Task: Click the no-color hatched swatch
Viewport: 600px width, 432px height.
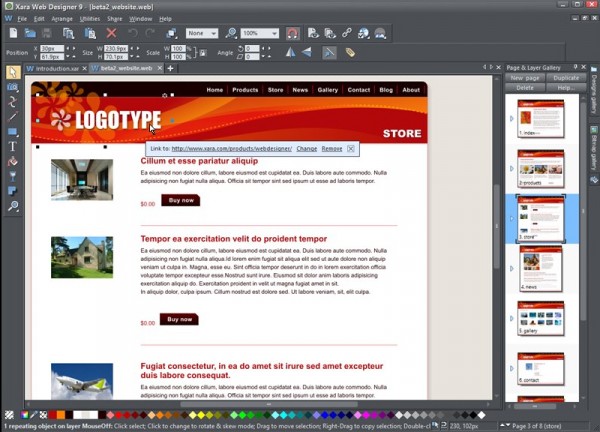Action: pyautogui.click(x=9, y=415)
